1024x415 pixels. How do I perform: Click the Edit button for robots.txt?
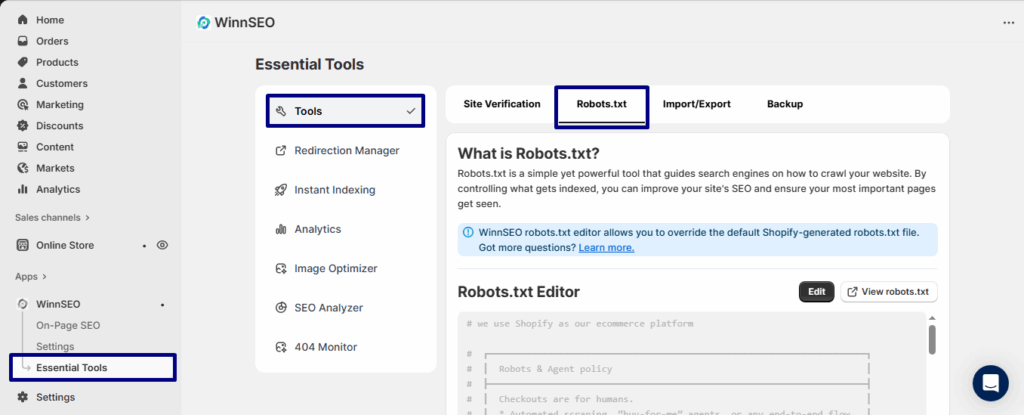(816, 292)
